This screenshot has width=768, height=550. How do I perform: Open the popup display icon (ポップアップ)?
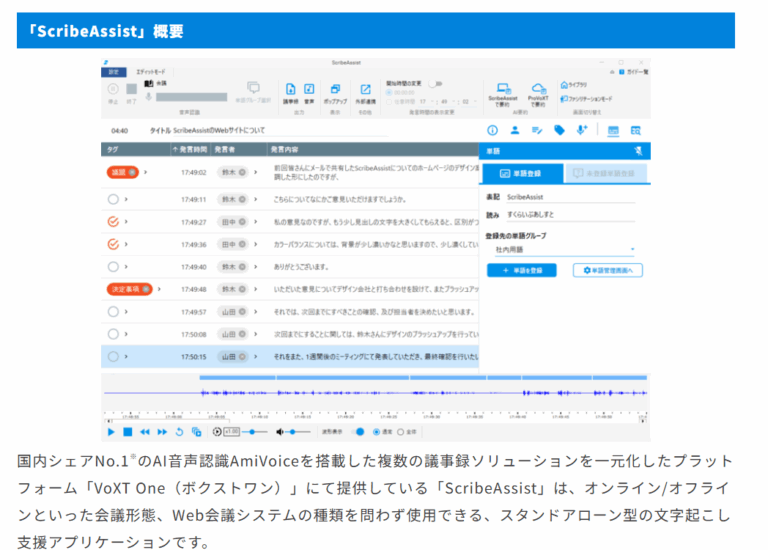click(x=335, y=89)
